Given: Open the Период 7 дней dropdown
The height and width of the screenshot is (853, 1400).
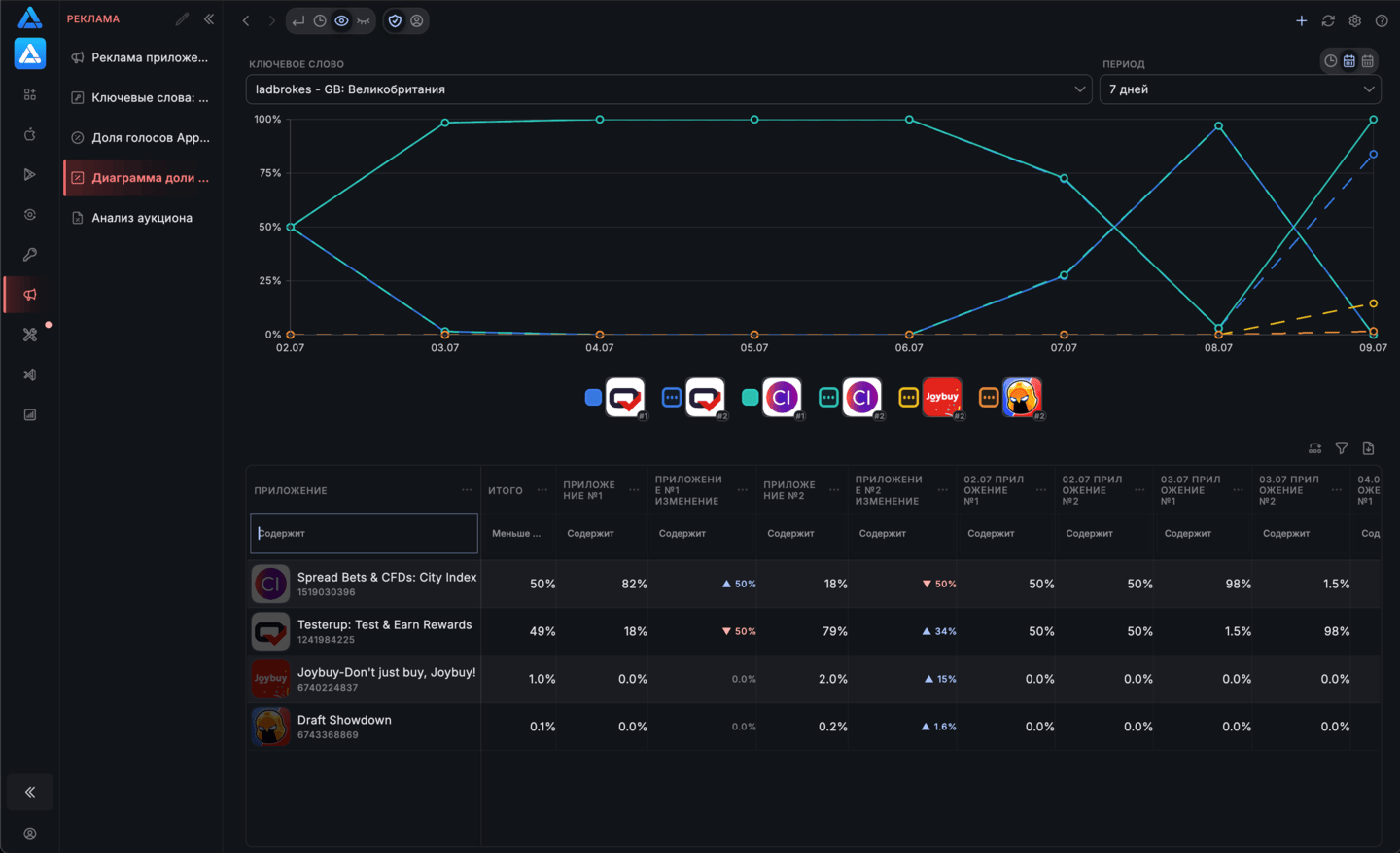Looking at the screenshot, I should click(x=1240, y=89).
